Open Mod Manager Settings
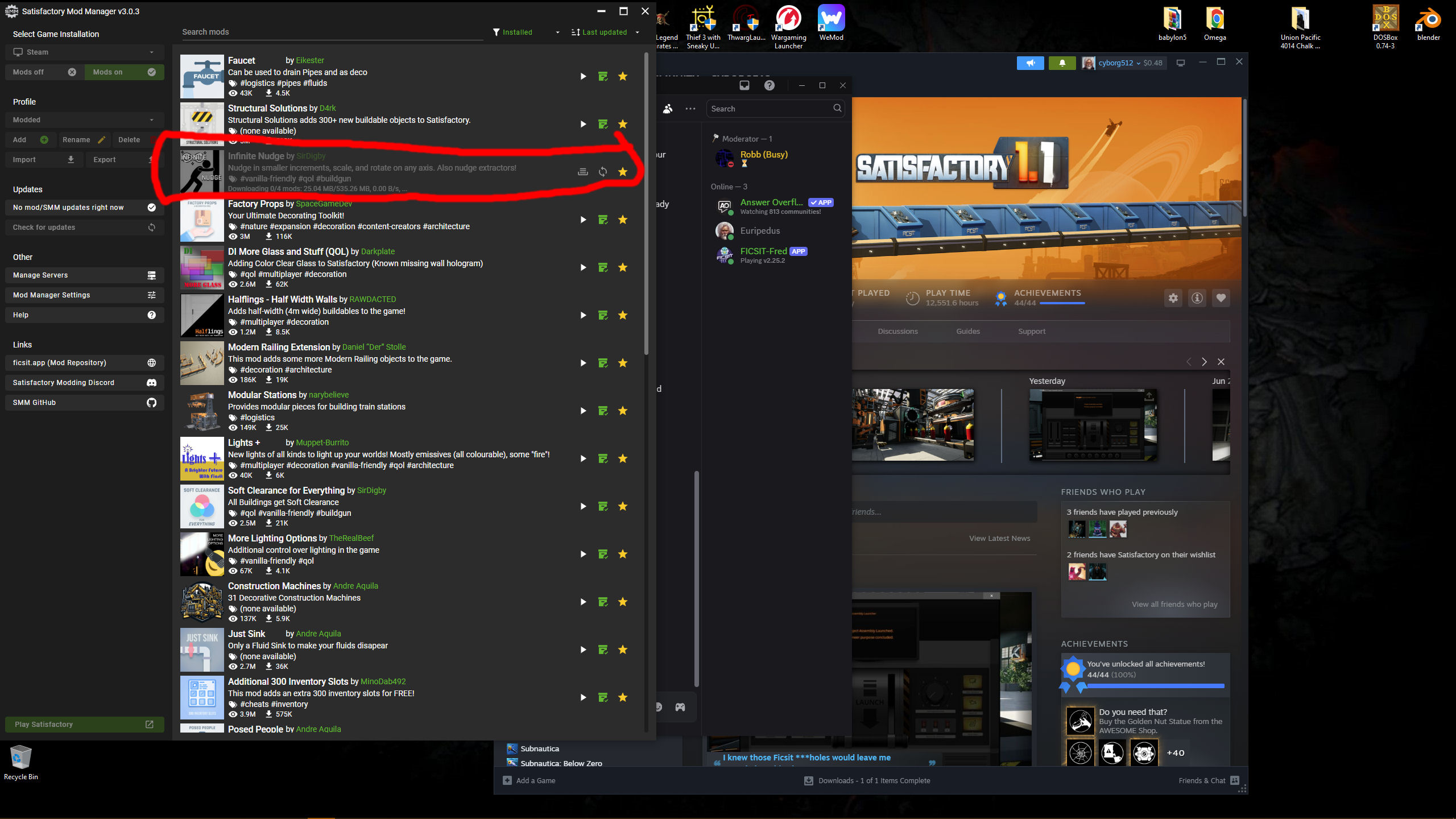This screenshot has width=1456, height=819. click(x=85, y=295)
